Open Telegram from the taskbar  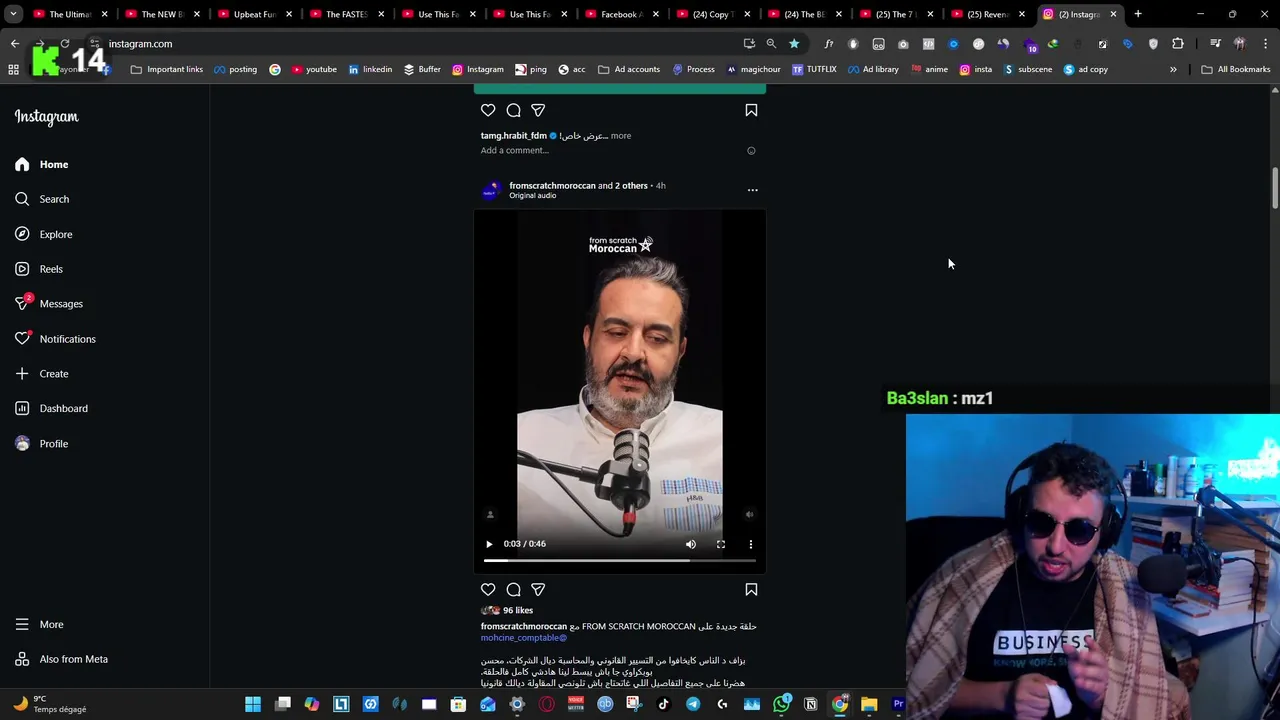click(x=693, y=704)
